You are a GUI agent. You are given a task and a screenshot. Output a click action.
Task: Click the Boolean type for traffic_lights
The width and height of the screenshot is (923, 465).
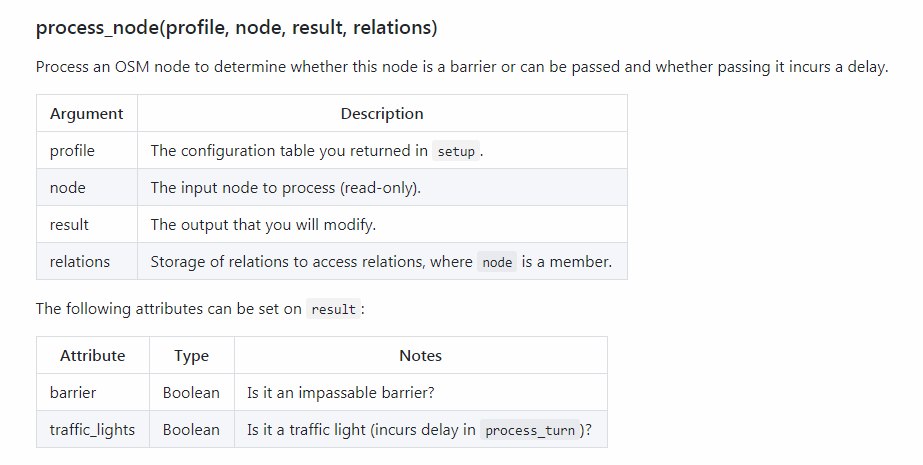[x=191, y=430]
